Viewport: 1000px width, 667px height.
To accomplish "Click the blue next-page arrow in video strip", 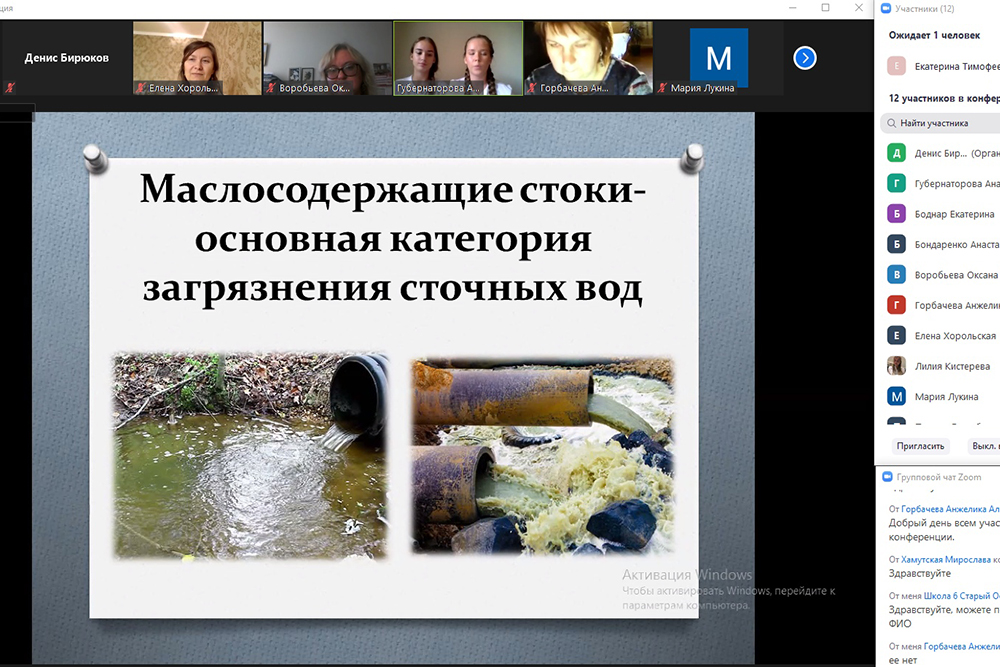I will point(805,58).
